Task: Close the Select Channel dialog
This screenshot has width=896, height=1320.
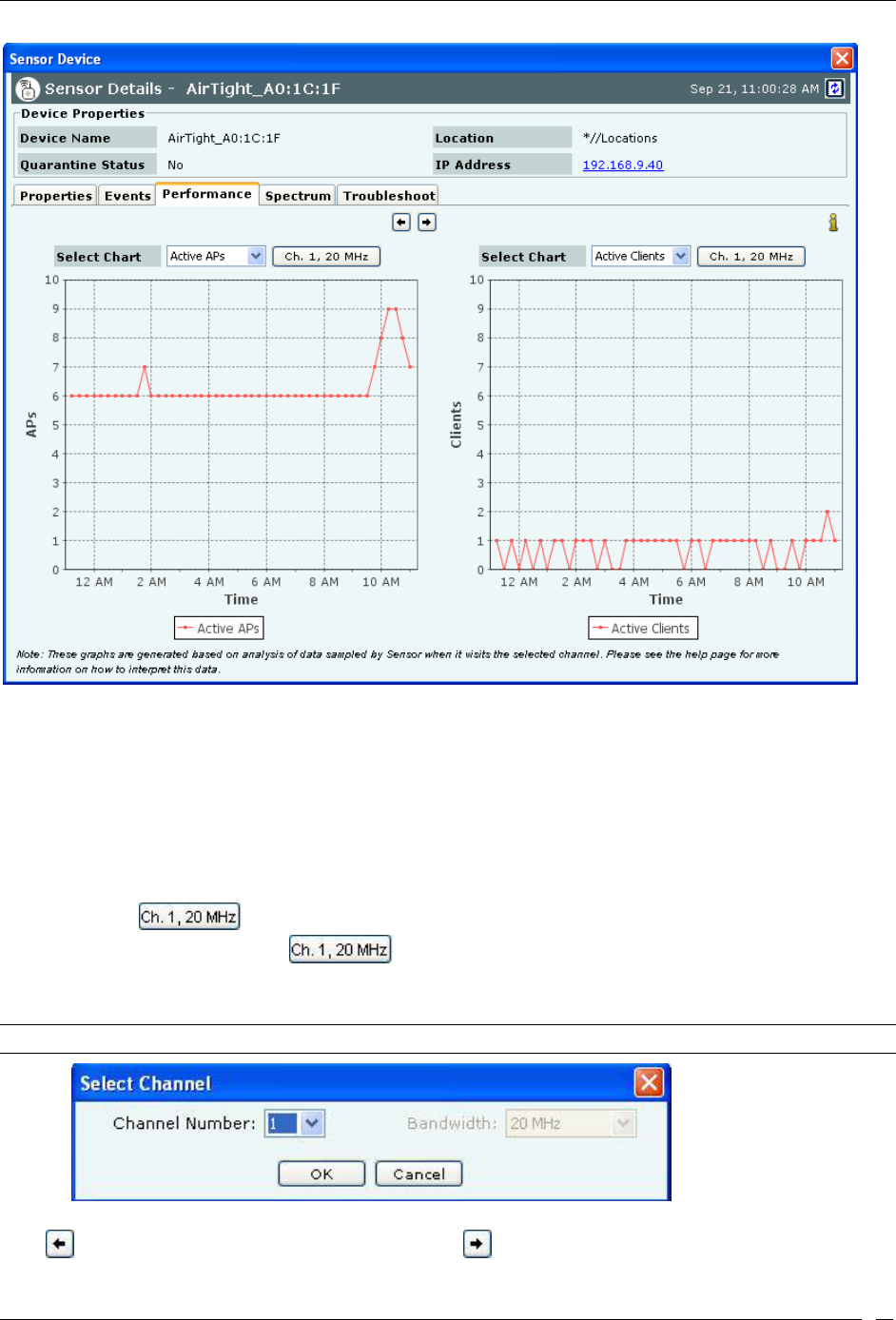Action: 649,1082
